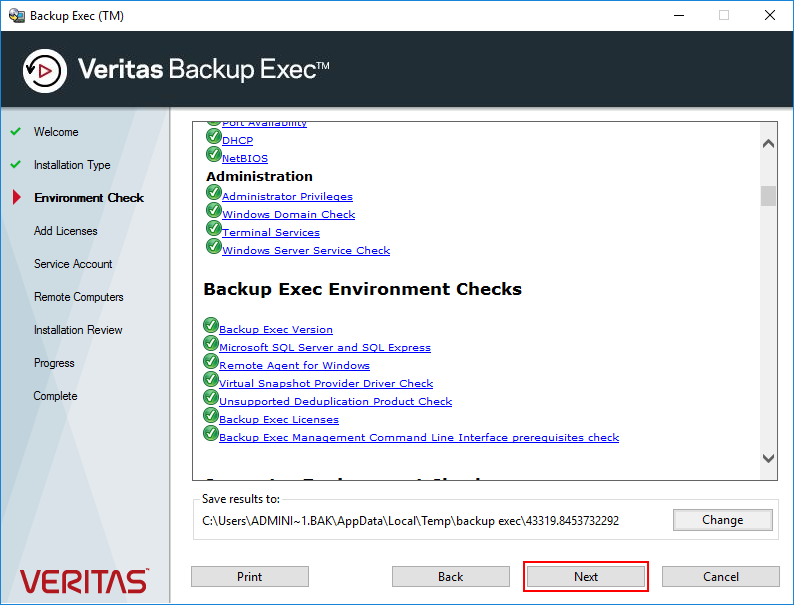Select the Installation Type step in the sidebar
The image size is (794, 605).
click(x=72, y=165)
